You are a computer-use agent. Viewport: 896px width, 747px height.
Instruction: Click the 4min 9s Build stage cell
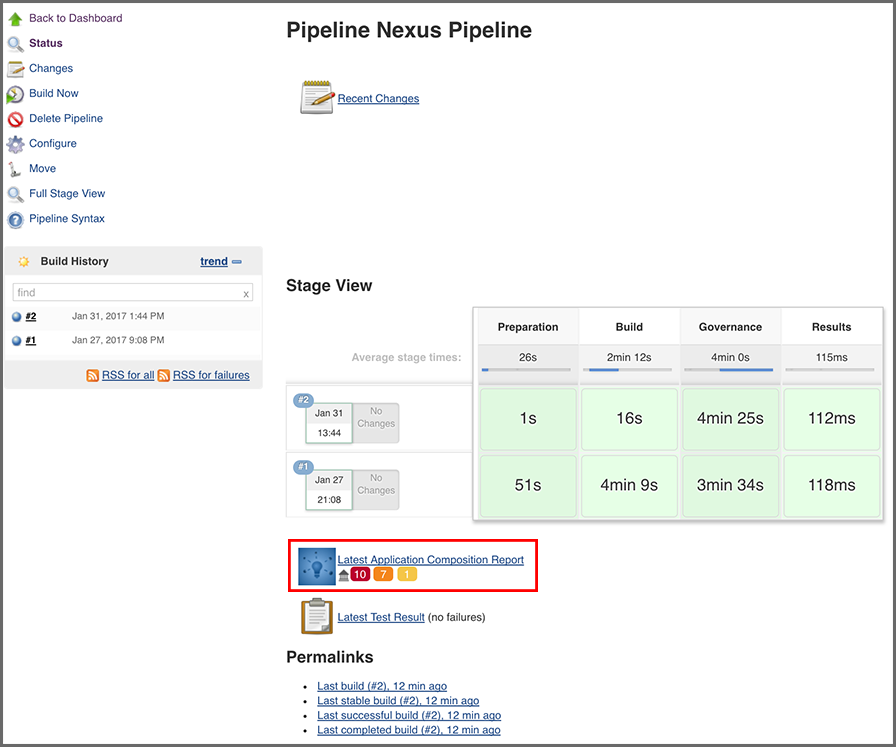click(629, 486)
